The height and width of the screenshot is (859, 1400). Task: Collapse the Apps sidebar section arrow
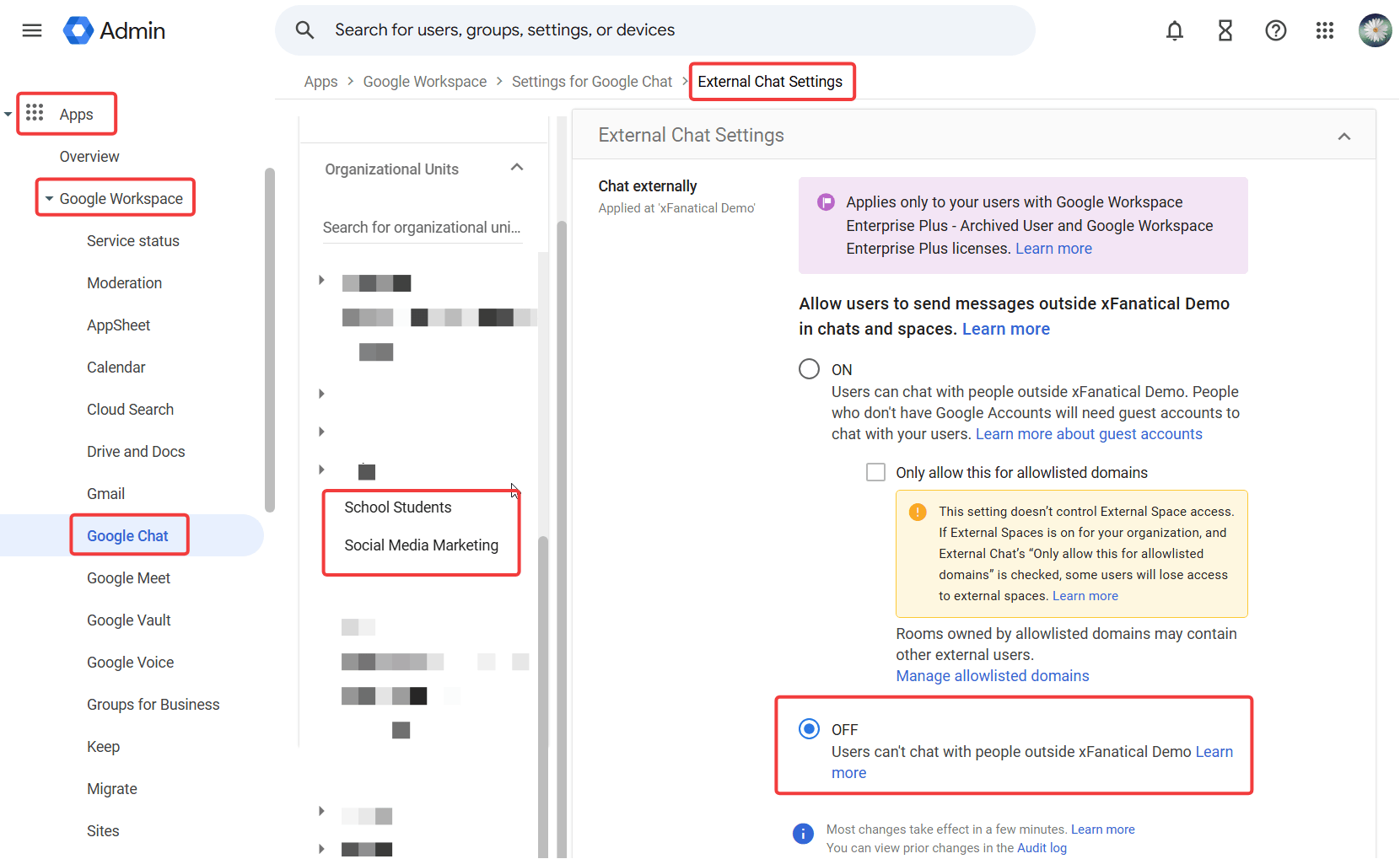(8, 114)
